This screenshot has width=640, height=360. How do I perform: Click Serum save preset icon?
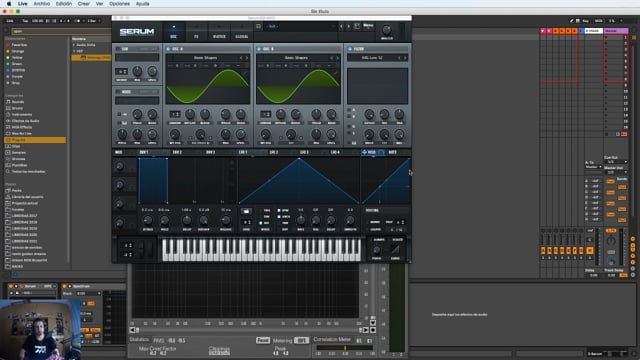pyautogui.click(x=357, y=27)
